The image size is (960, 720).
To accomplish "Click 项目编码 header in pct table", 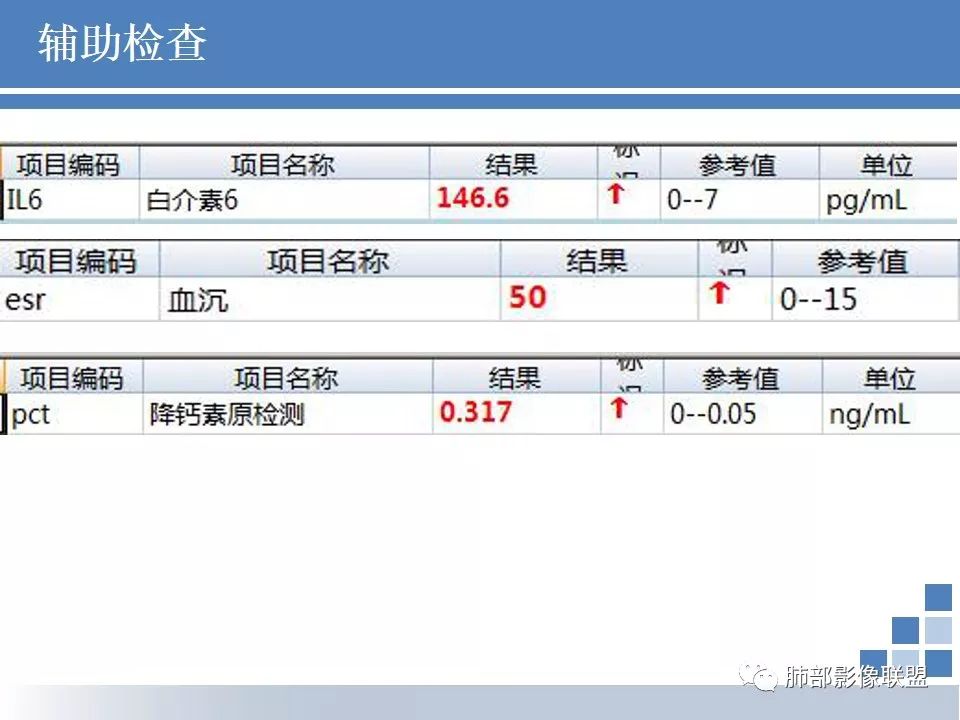I will click(x=72, y=378).
